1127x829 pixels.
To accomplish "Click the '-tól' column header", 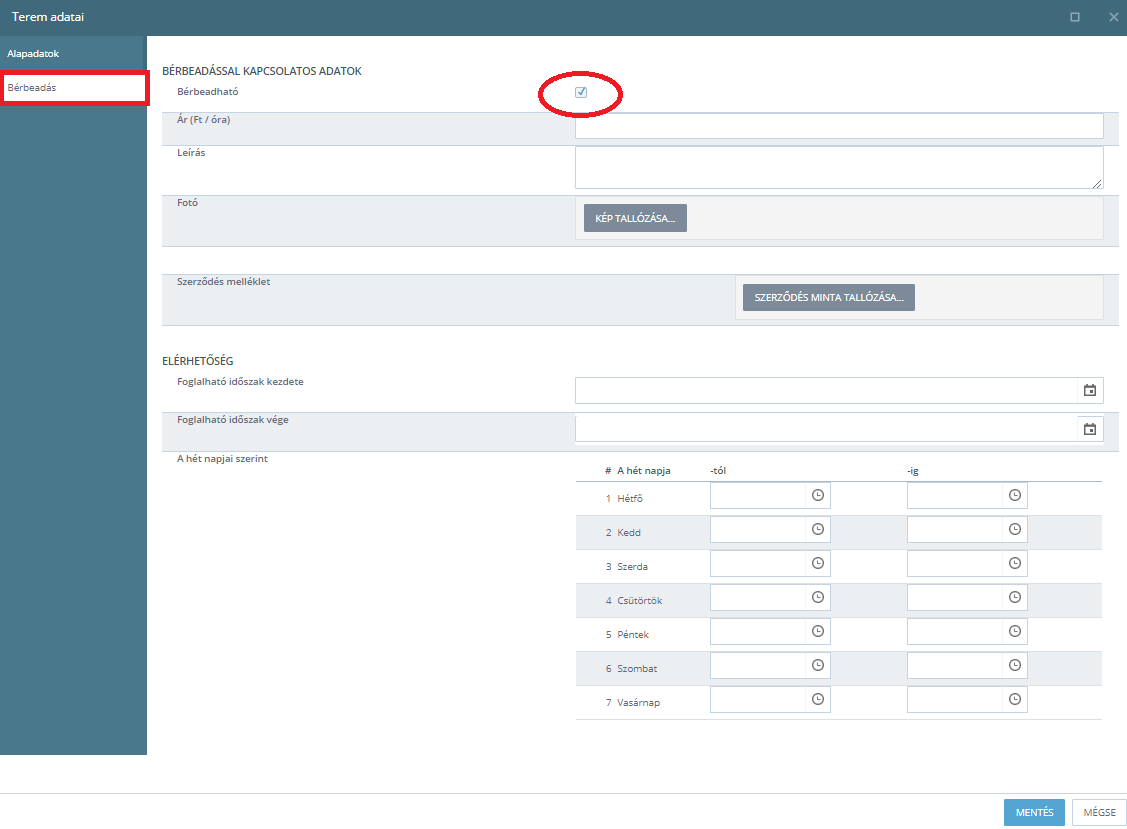I will point(718,471).
